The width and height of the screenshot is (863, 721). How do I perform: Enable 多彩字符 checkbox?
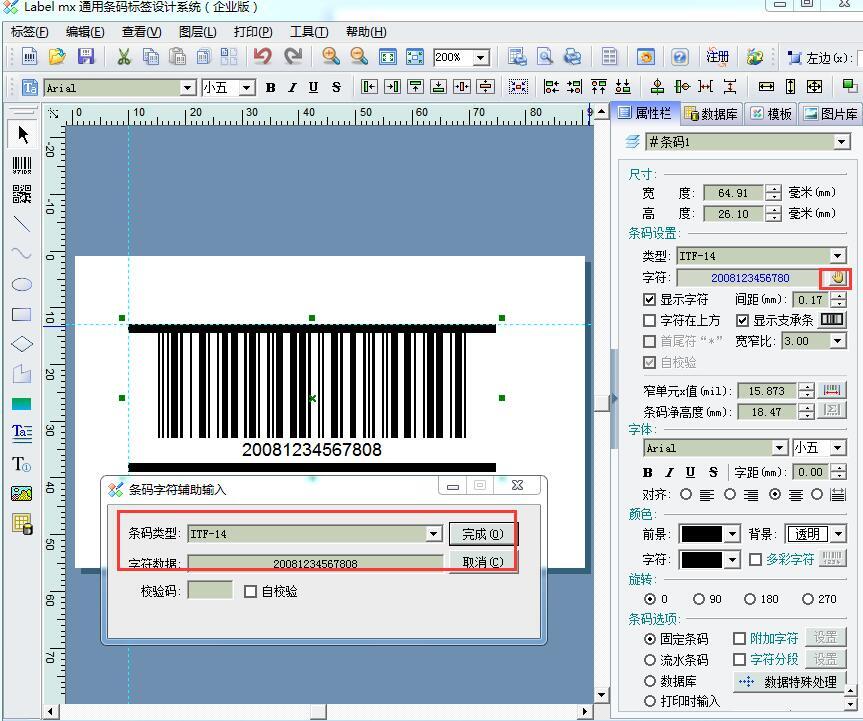pyautogui.click(x=756, y=560)
